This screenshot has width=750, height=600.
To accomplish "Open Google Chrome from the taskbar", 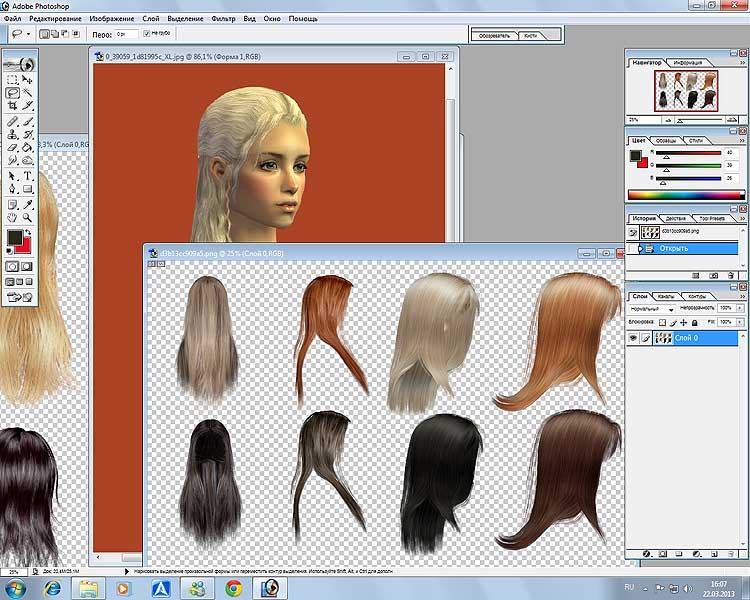I will click(233, 588).
